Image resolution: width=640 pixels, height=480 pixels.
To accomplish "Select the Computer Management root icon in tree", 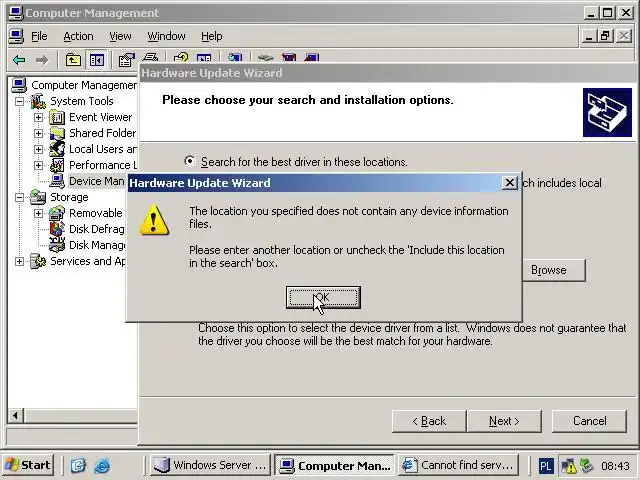I will click(19, 85).
